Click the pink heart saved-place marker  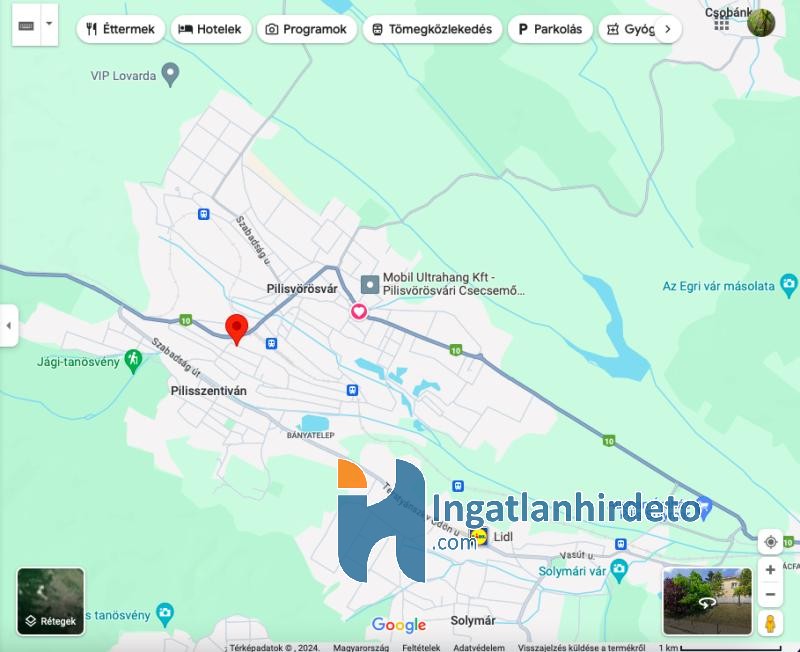click(x=359, y=311)
